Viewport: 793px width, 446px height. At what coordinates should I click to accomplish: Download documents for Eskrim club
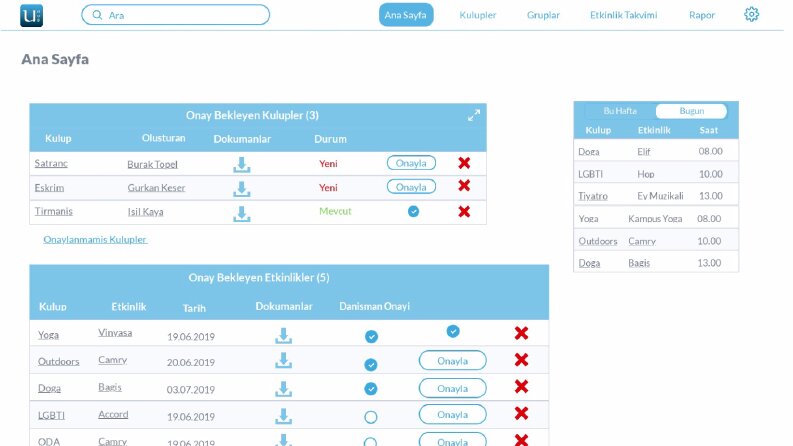(x=242, y=189)
